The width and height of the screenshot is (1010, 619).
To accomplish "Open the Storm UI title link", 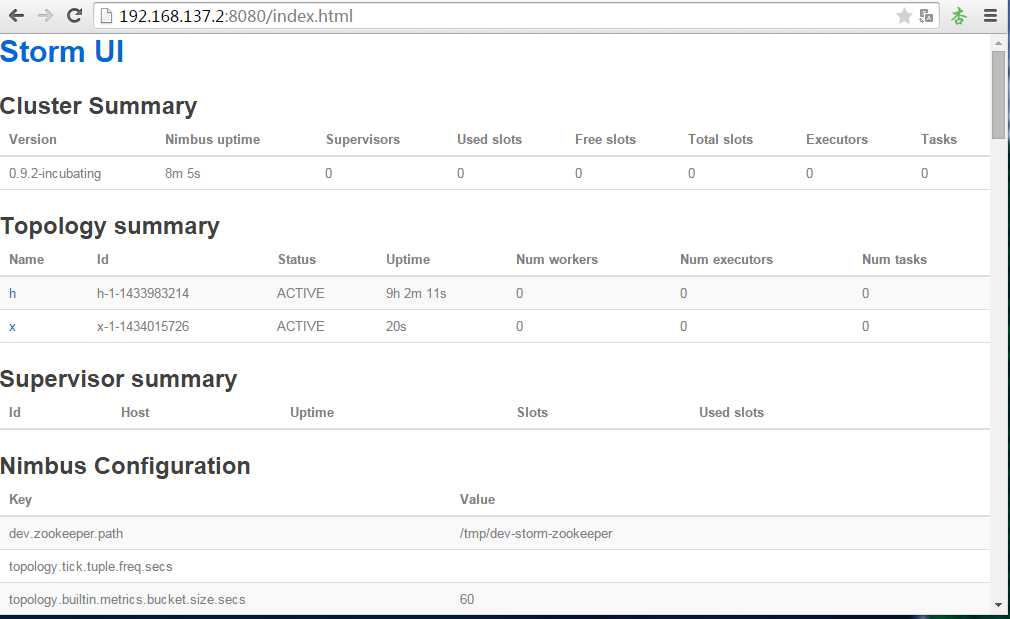I will point(62,52).
